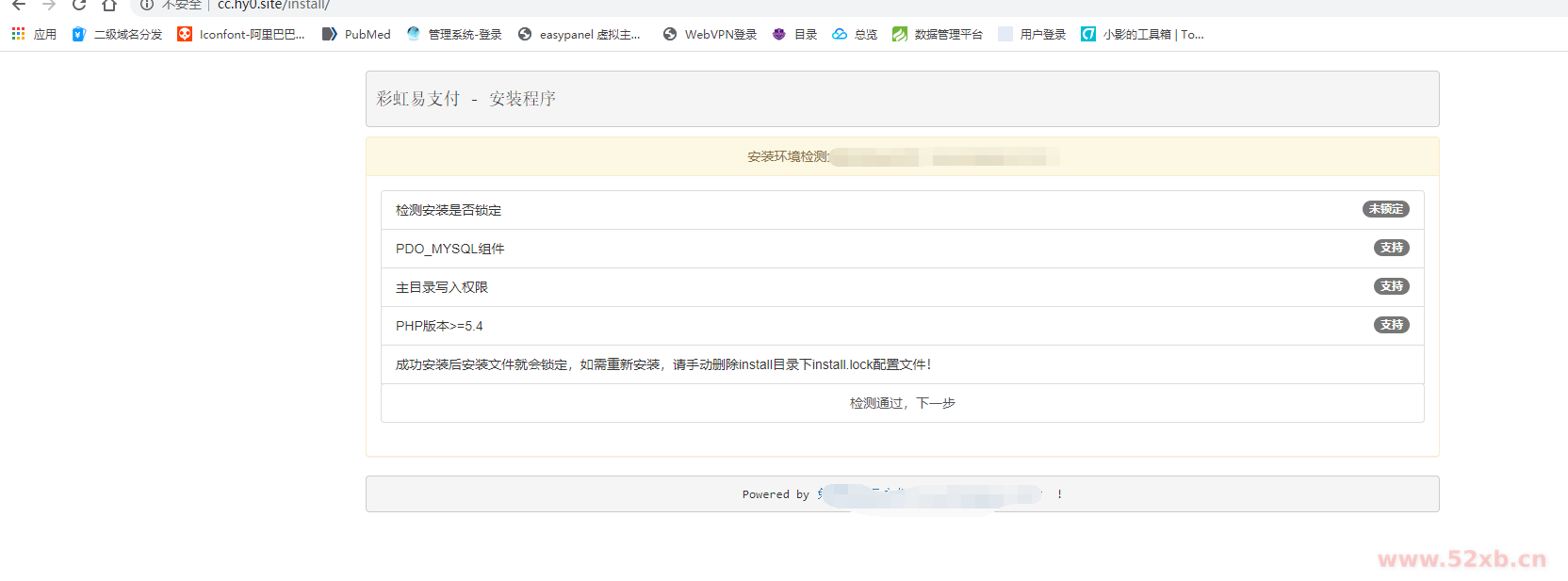The width and height of the screenshot is (1568, 581).
Task: Click the browser back arrow
Action: pyautogui.click(x=19, y=5)
